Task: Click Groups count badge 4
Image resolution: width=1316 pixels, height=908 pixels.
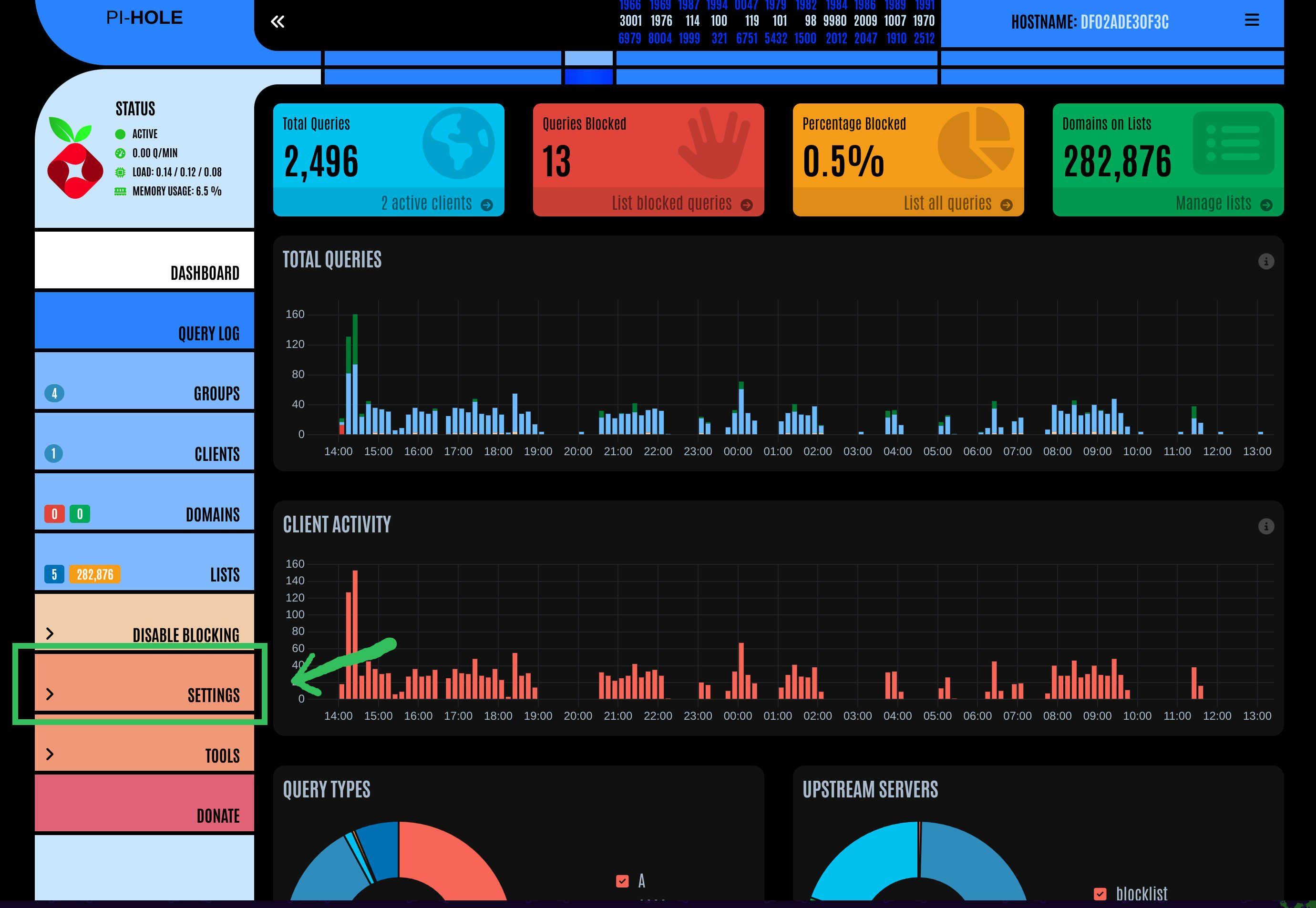Action: tap(54, 393)
